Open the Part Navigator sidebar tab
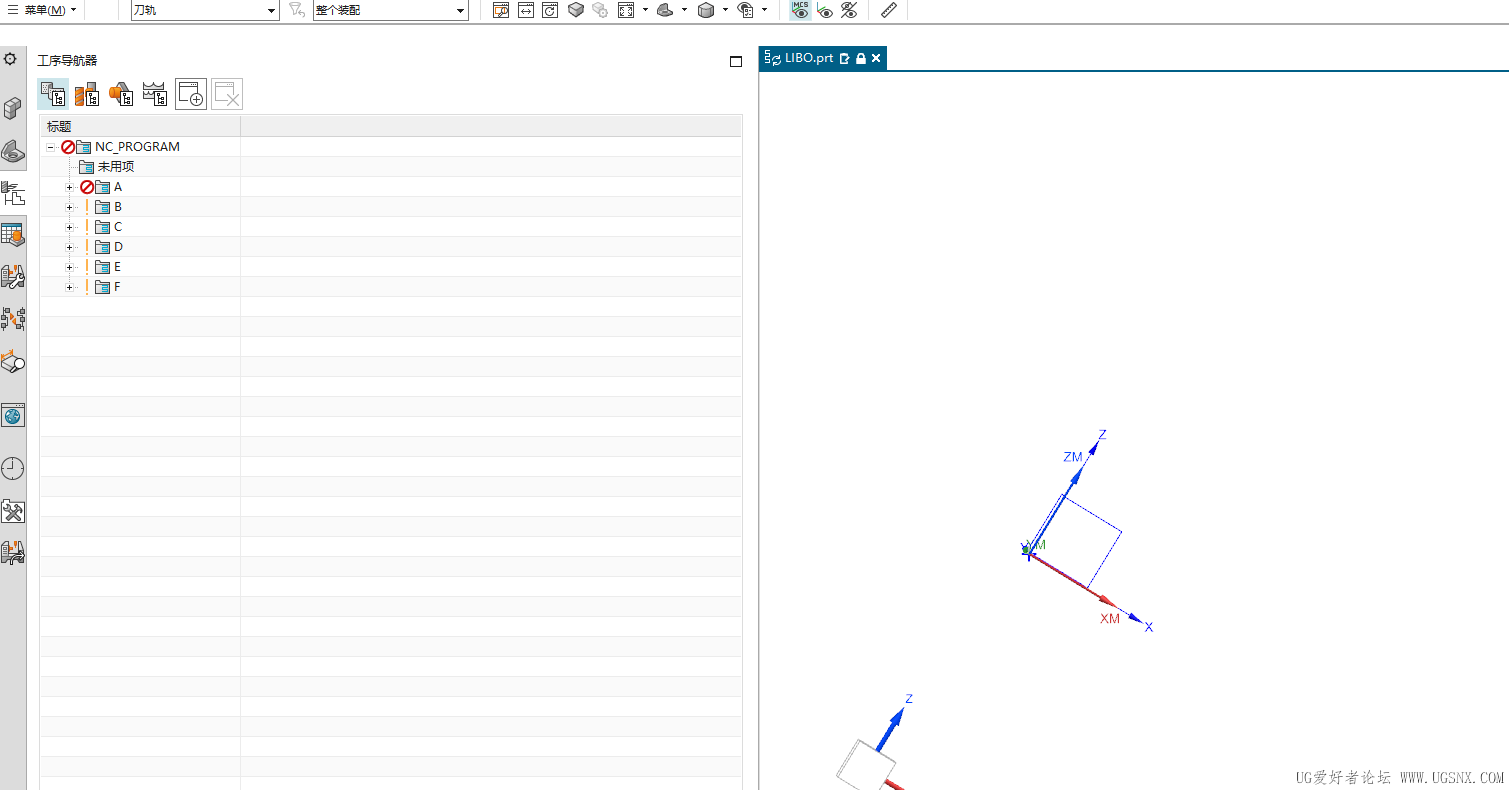This screenshot has width=1509, height=790. pyautogui.click(x=13, y=151)
